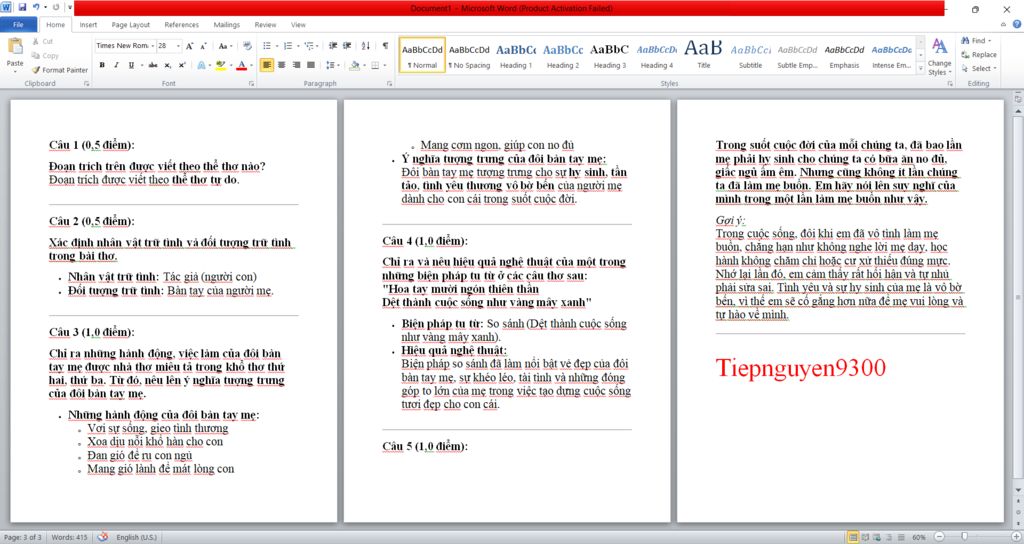
Task: Toggle Italic formatting
Action: (x=116, y=65)
